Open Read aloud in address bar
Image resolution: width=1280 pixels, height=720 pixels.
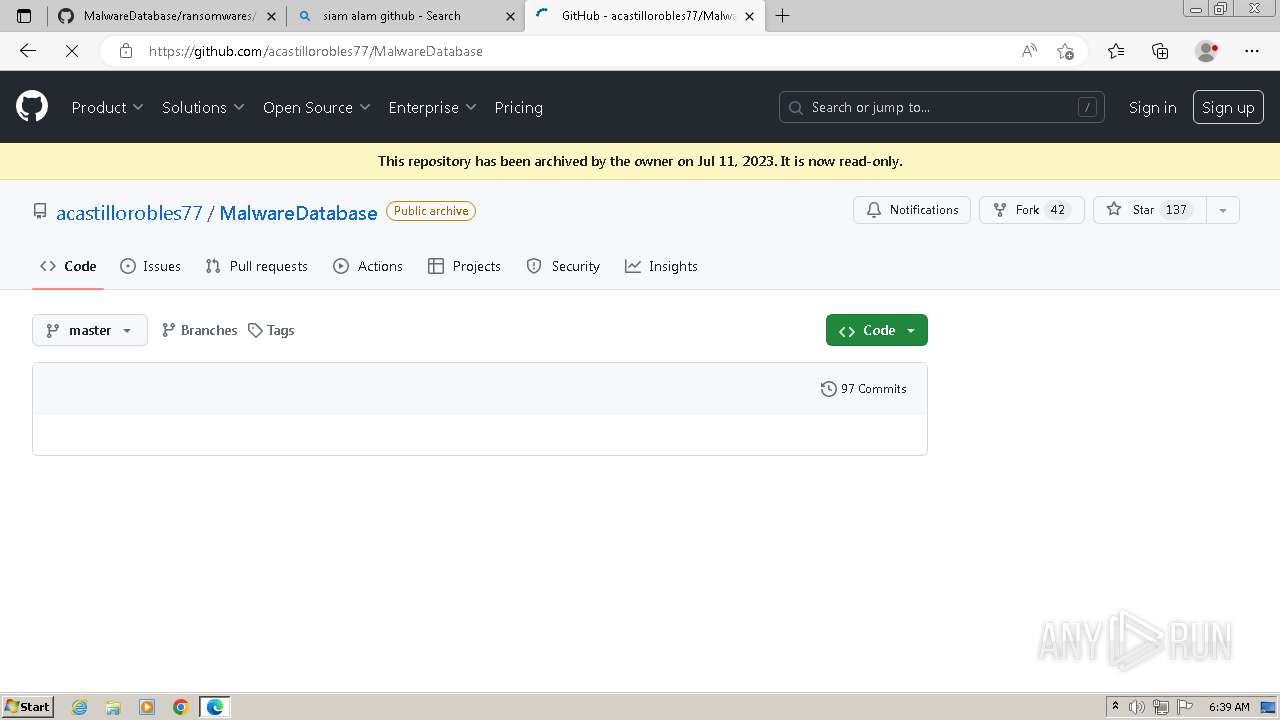point(1029,51)
